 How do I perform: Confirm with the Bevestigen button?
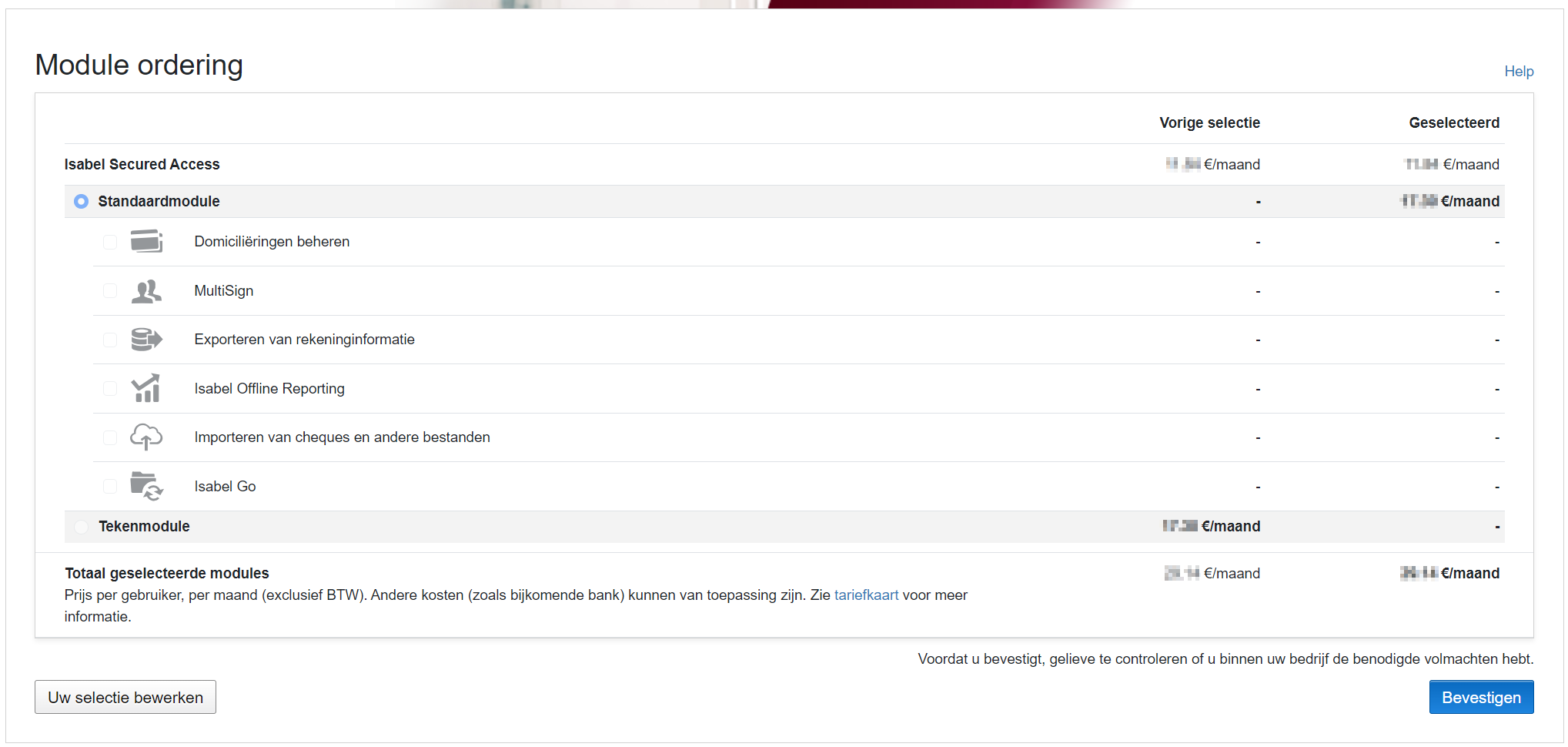coord(1481,697)
